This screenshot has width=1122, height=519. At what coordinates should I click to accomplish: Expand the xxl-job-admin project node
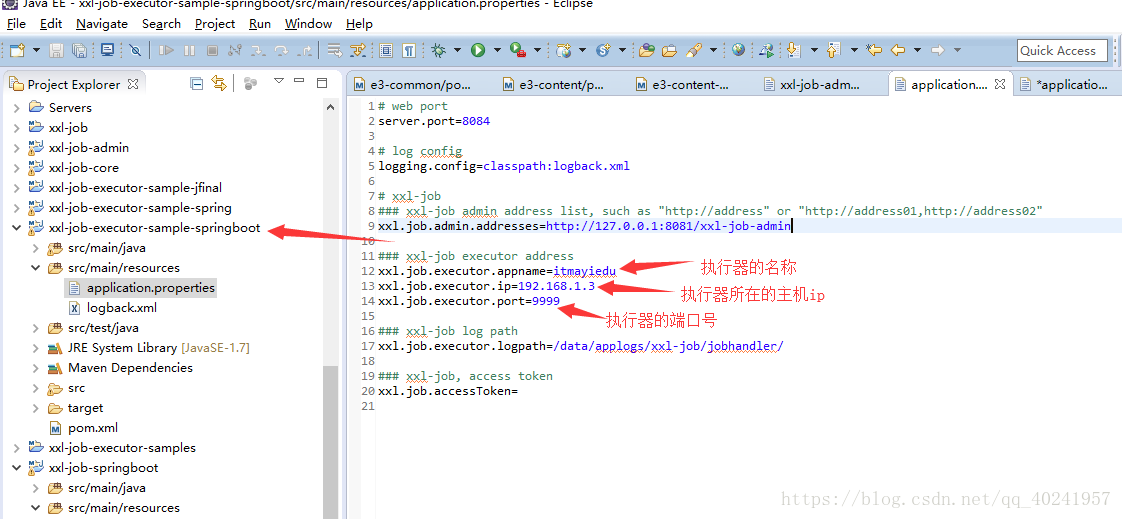coord(16,147)
